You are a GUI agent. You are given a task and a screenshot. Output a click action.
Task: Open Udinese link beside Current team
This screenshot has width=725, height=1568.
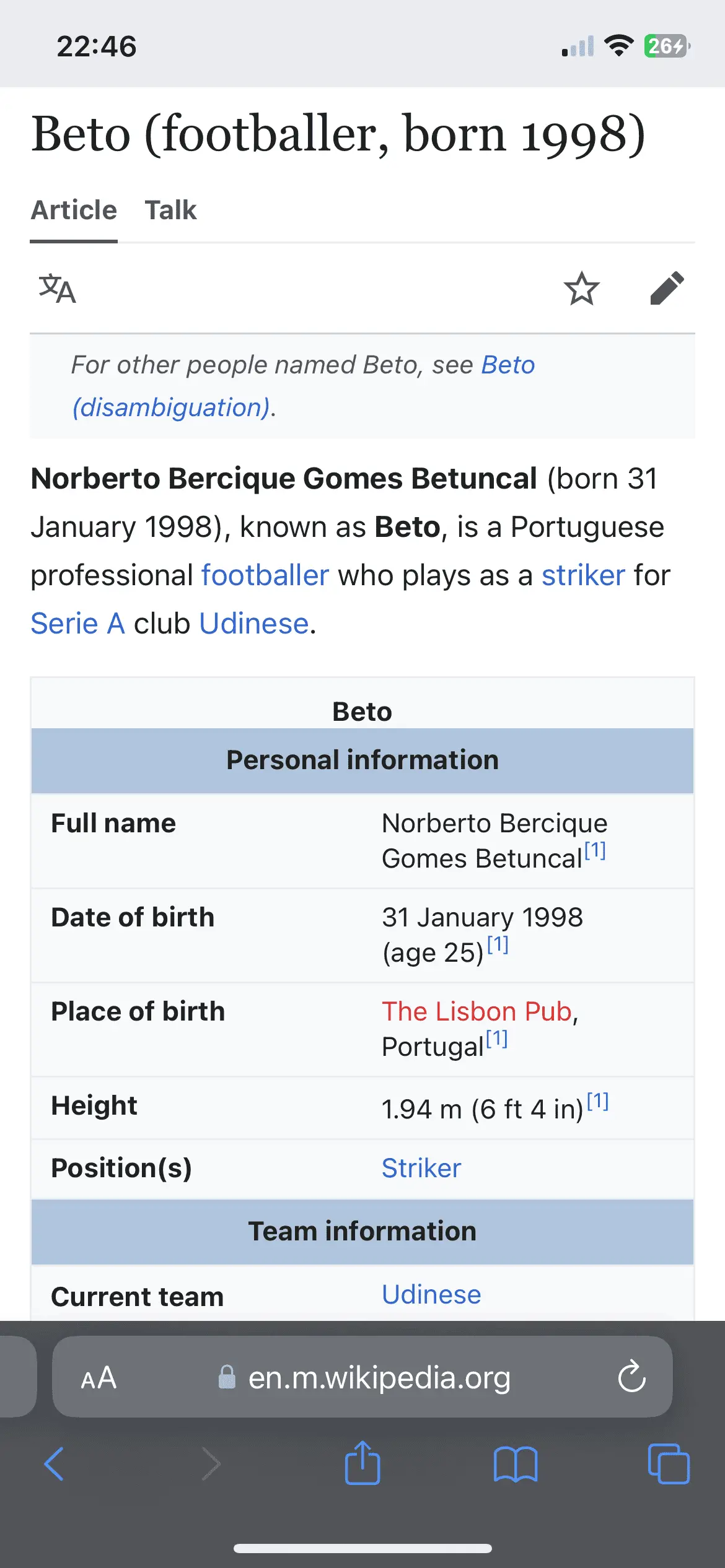coord(431,1294)
